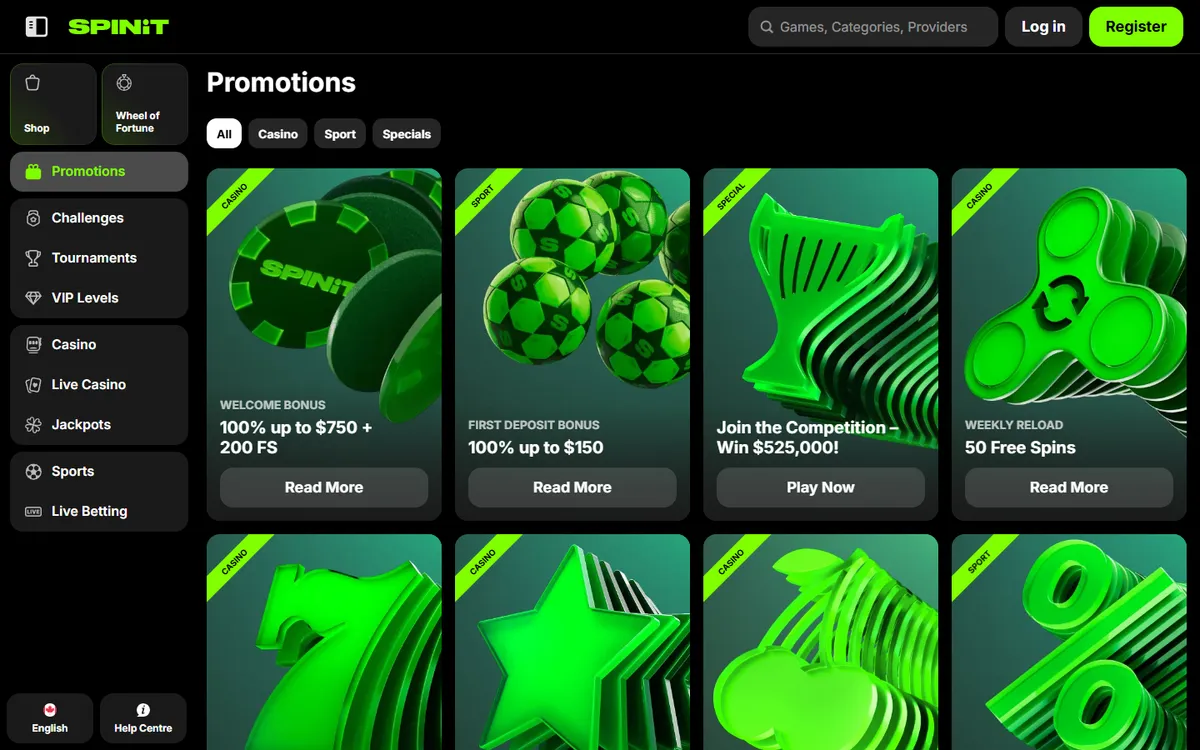Read More on Welcome Bonus card
The width and height of the screenshot is (1200, 750).
[x=324, y=487]
